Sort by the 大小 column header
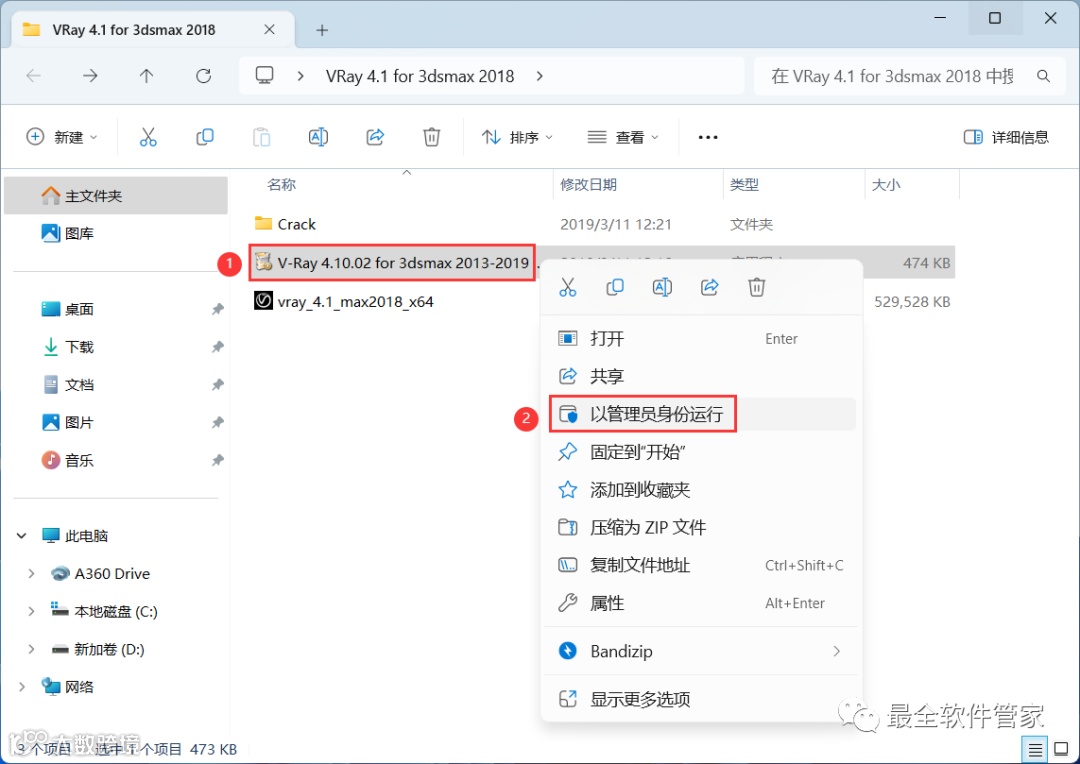The image size is (1080, 764). pyautogui.click(x=886, y=185)
